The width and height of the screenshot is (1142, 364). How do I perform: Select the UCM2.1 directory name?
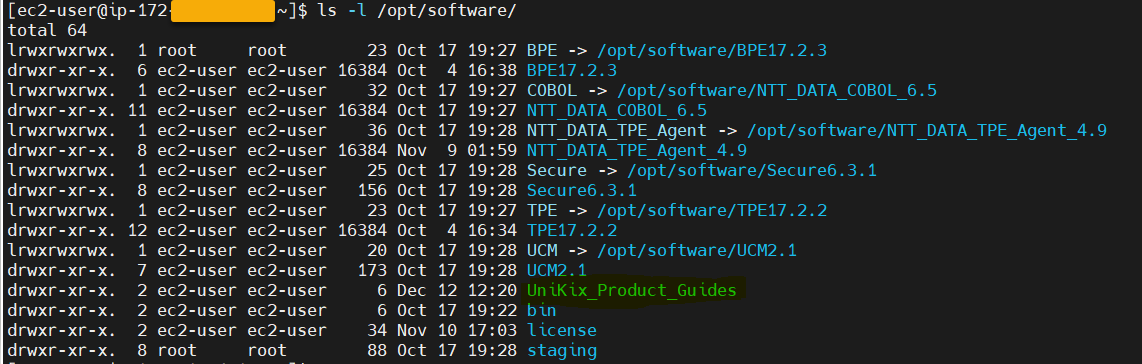(x=557, y=271)
